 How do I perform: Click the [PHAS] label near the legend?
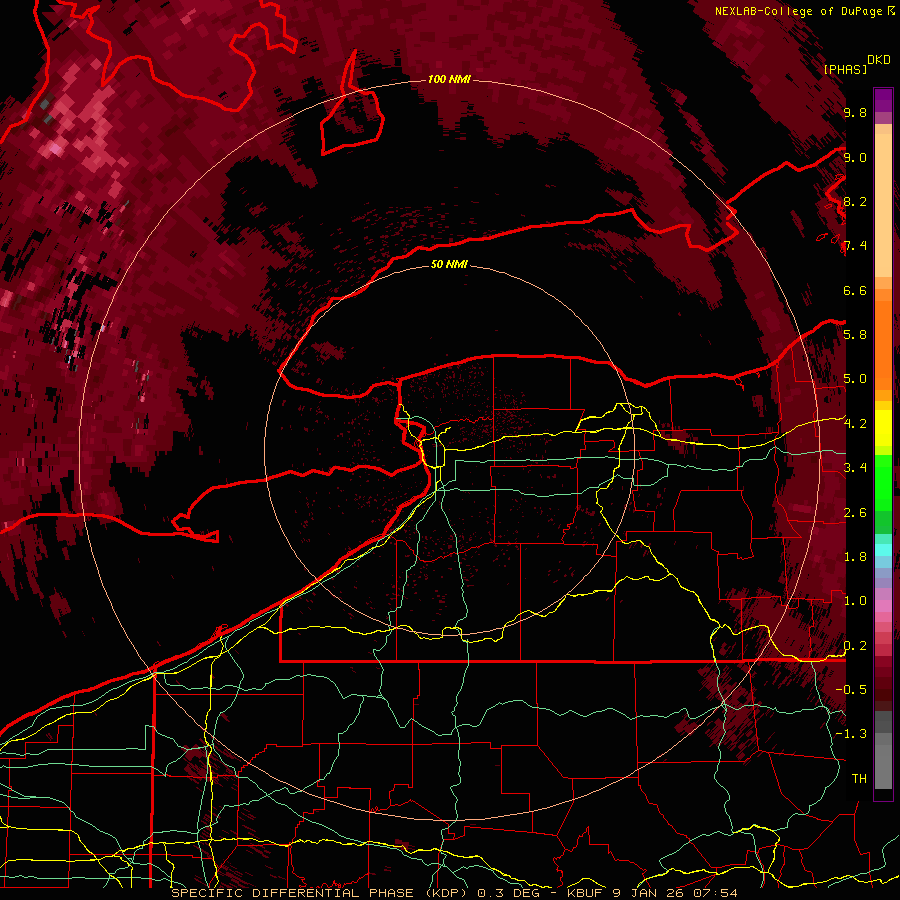845,69
